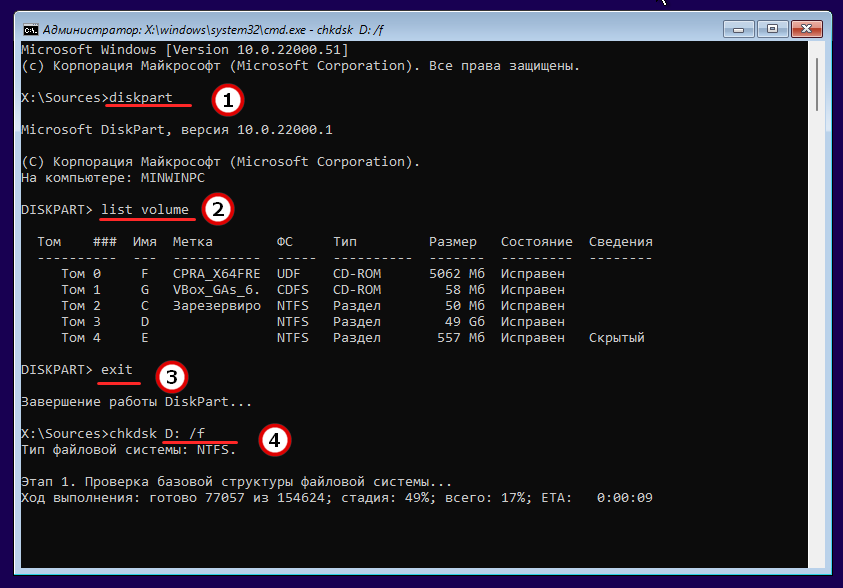Click the 'стадия: 49%' progress value
Screen dimensions: 843x588
point(384,498)
